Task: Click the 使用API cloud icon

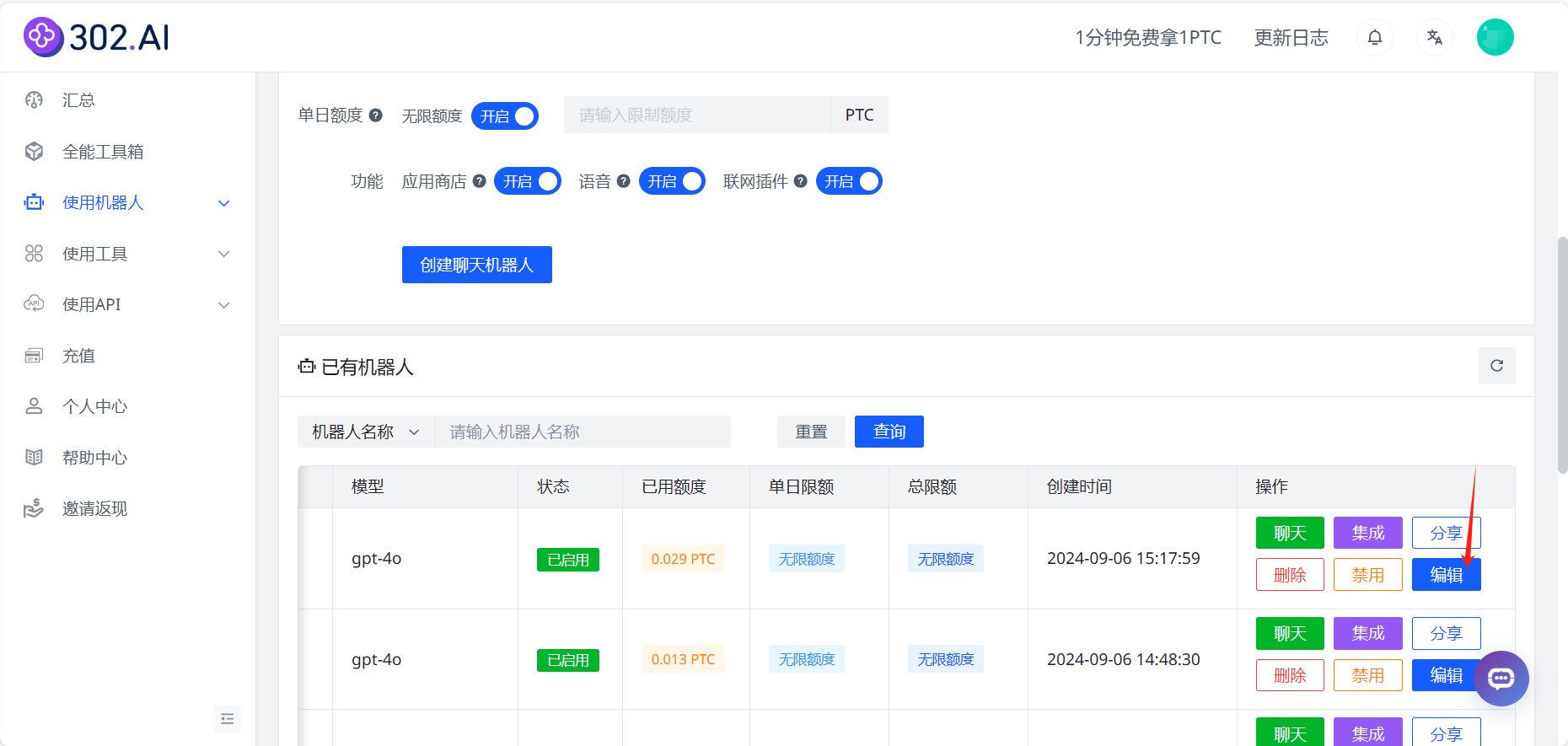Action: (x=34, y=304)
